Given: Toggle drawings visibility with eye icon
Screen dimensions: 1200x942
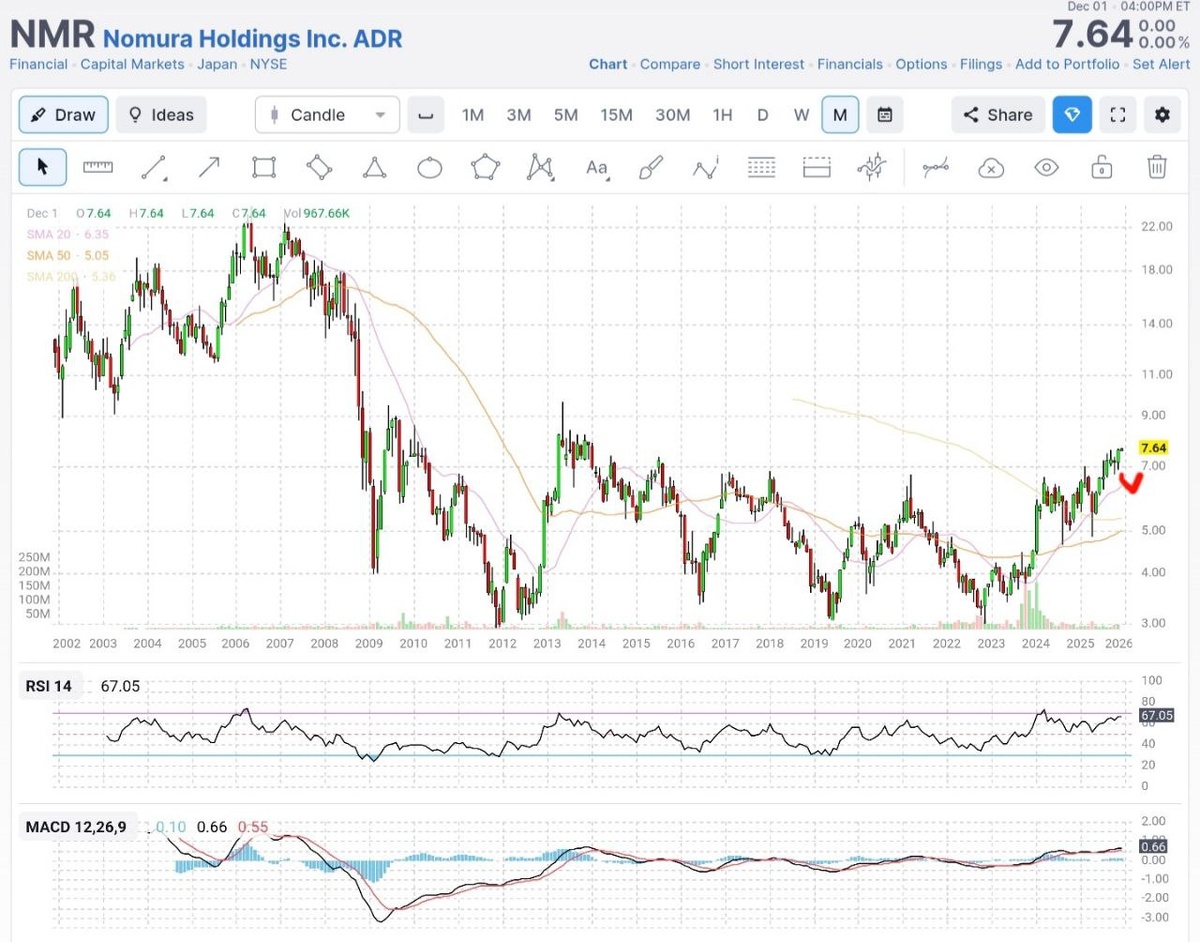Looking at the screenshot, I should coord(1046,167).
